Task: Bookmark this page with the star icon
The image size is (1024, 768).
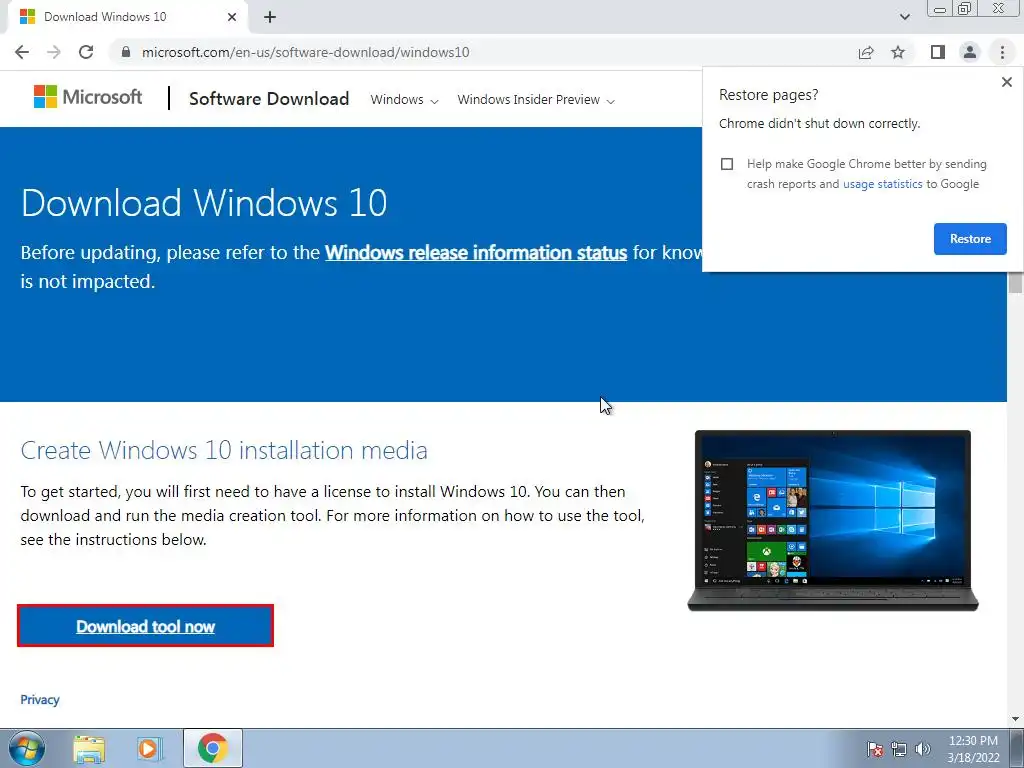Action: click(898, 52)
